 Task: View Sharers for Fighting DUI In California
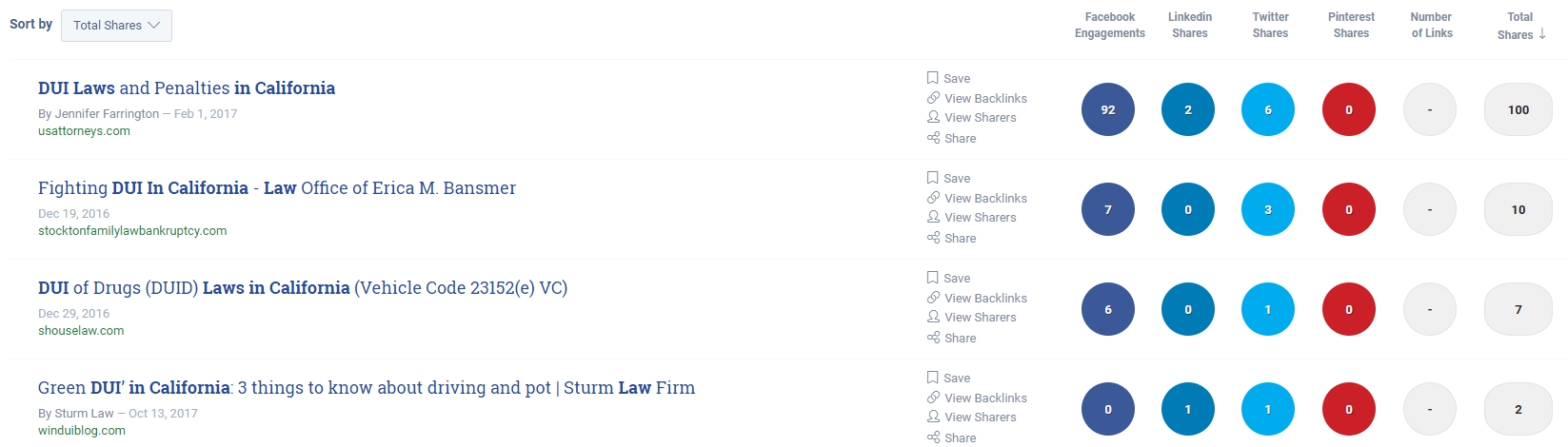pyautogui.click(x=971, y=218)
